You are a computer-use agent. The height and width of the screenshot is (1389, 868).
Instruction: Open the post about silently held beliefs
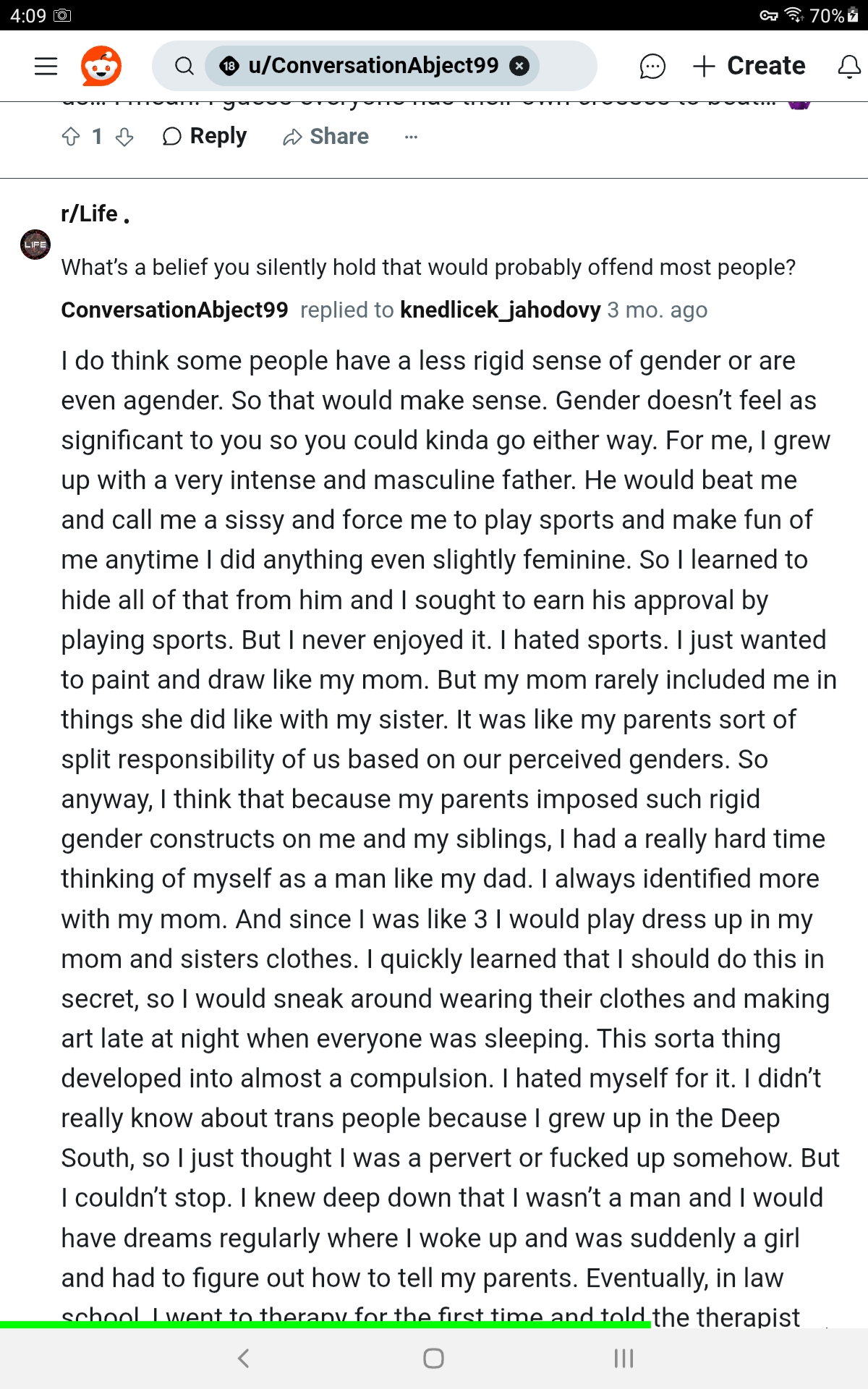428,267
